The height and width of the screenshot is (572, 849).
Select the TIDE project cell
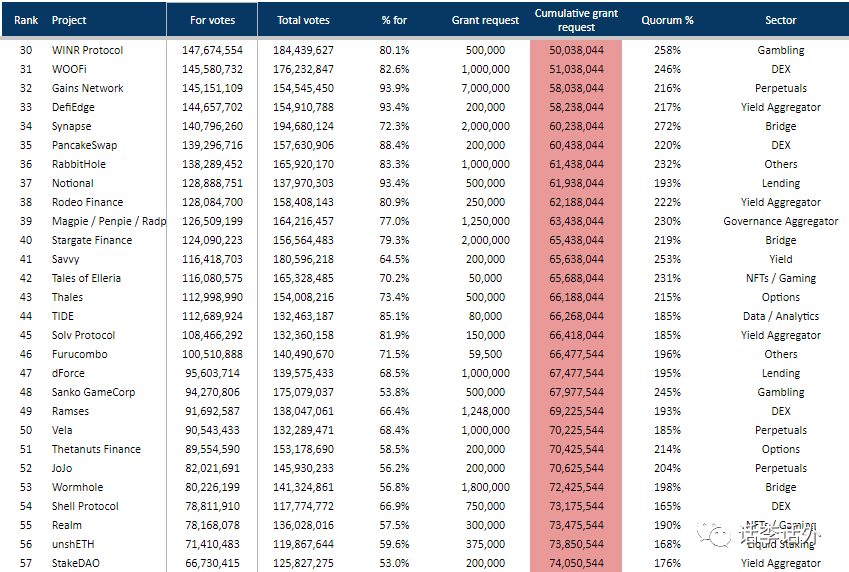pos(63,316)
